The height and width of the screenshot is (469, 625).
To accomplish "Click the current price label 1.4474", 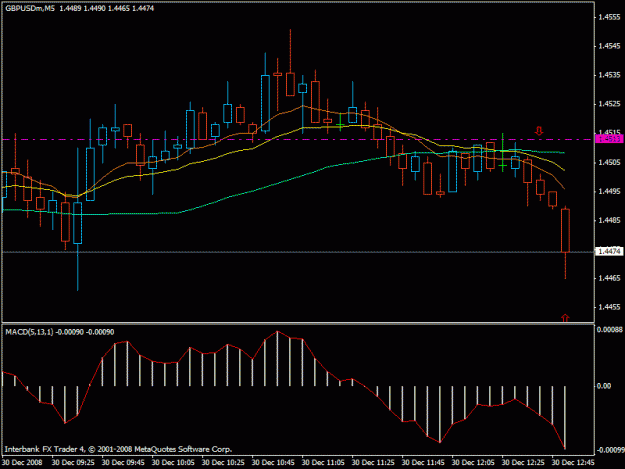I will tap(609, 251).
